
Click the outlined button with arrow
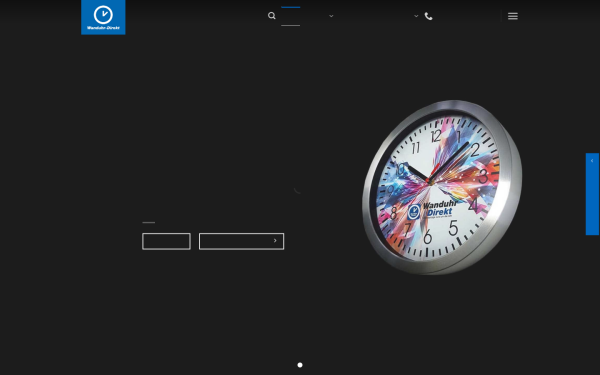click(x=241, y=241)
